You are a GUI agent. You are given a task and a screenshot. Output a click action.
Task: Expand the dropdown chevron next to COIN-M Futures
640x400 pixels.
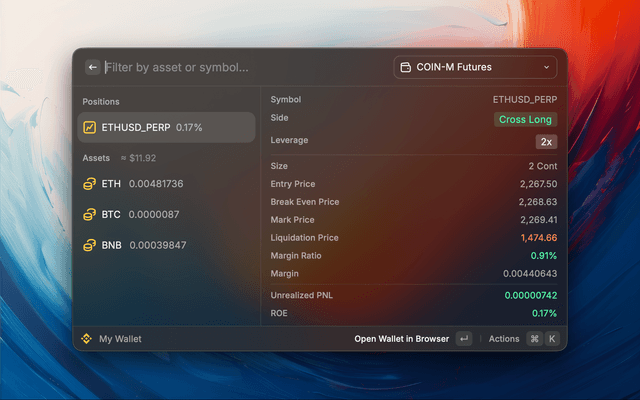pyautogui.click(x=546, y=68)
